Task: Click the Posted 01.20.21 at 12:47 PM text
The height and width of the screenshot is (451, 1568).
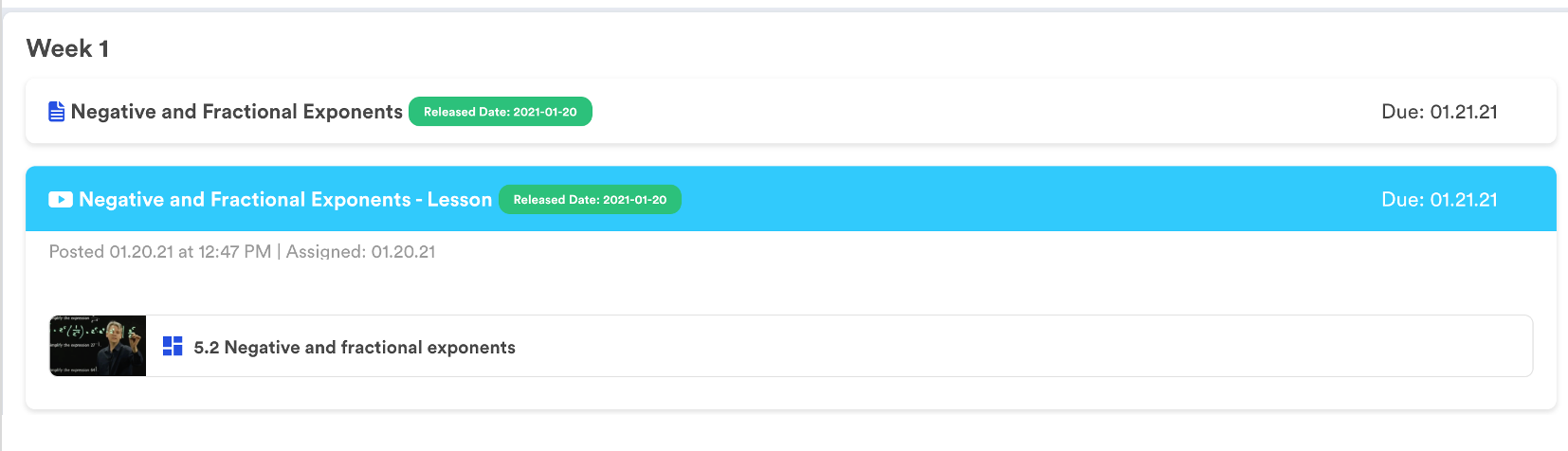Action: pyautogui.click(x=159, y=252)
